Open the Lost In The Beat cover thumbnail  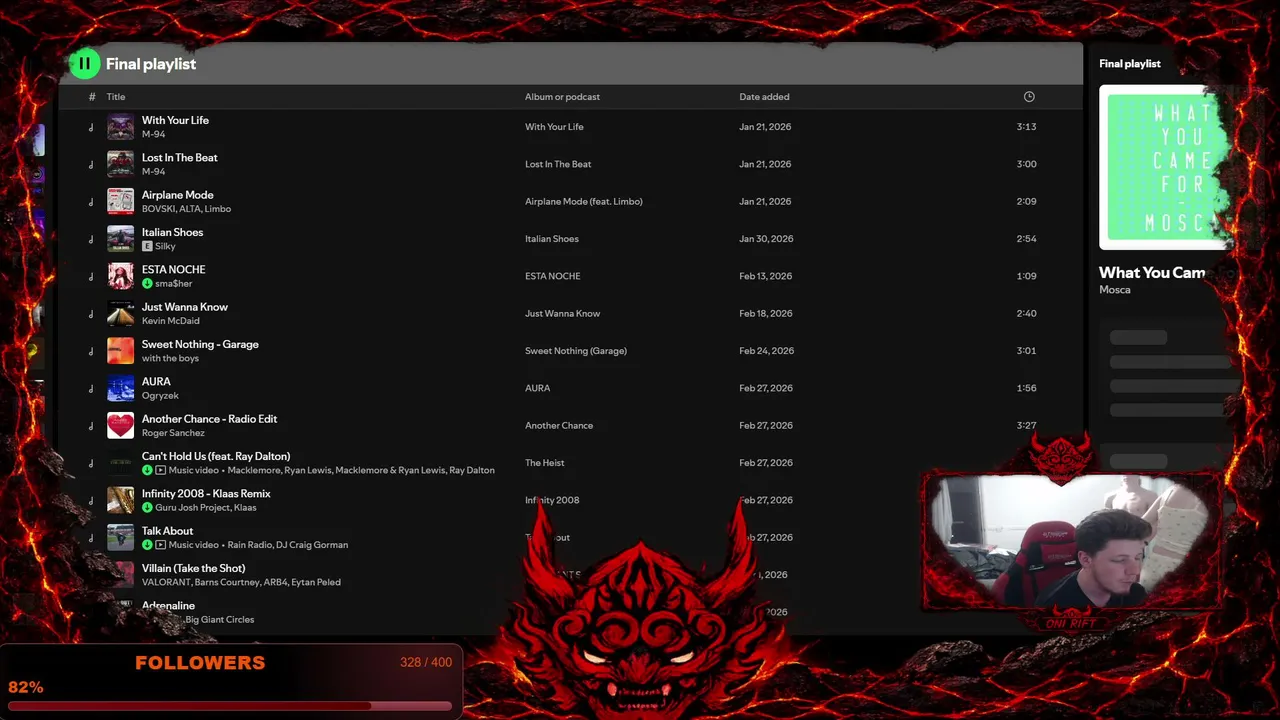120,164
